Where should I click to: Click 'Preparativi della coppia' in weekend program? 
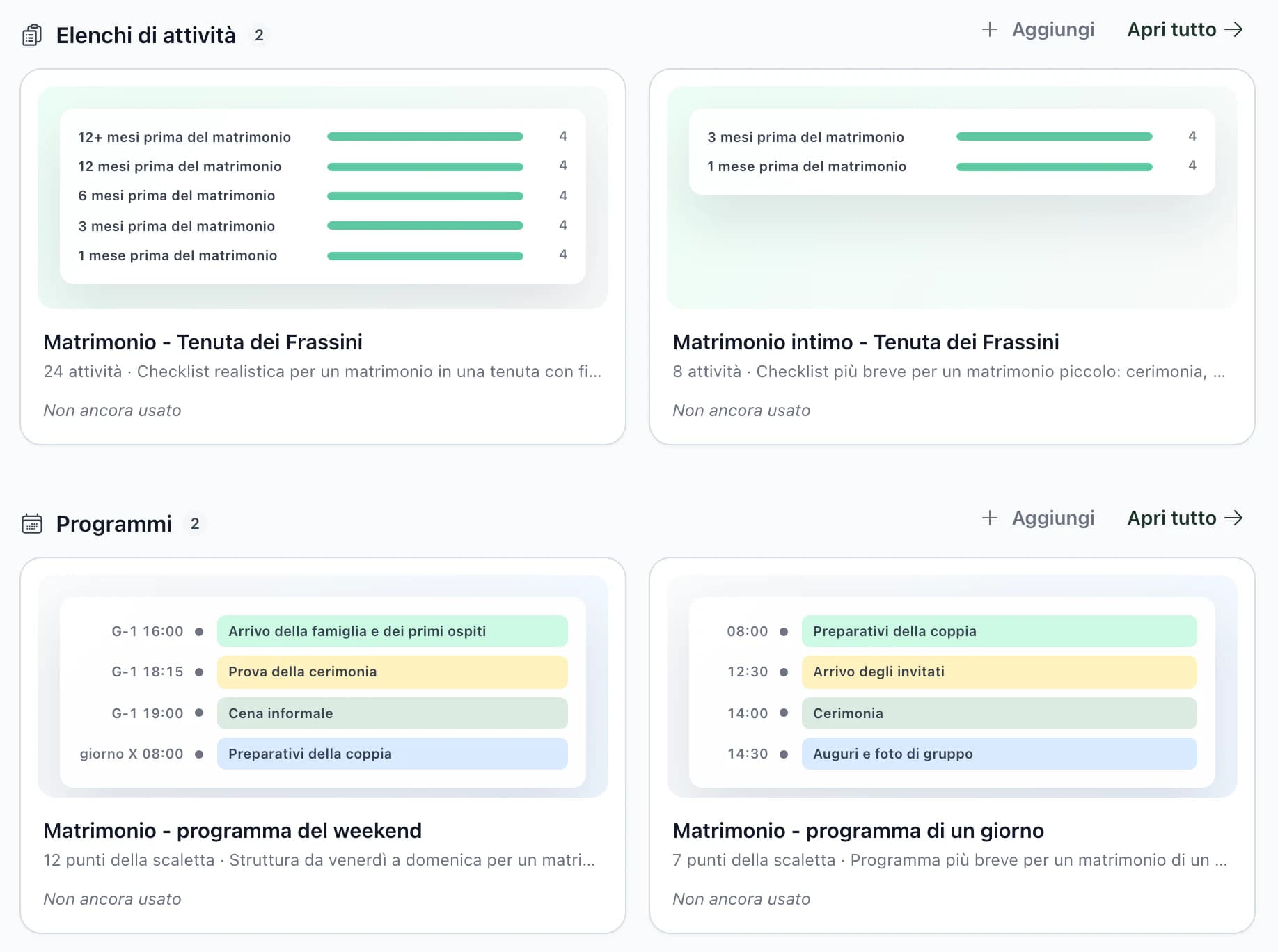click(x=393, y=754)
